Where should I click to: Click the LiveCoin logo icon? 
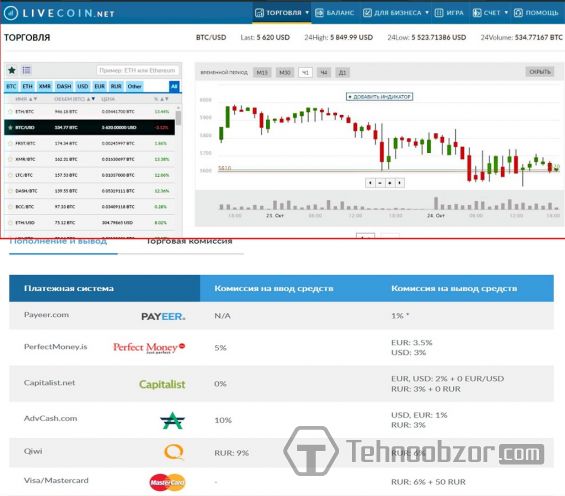coord(10,13)
